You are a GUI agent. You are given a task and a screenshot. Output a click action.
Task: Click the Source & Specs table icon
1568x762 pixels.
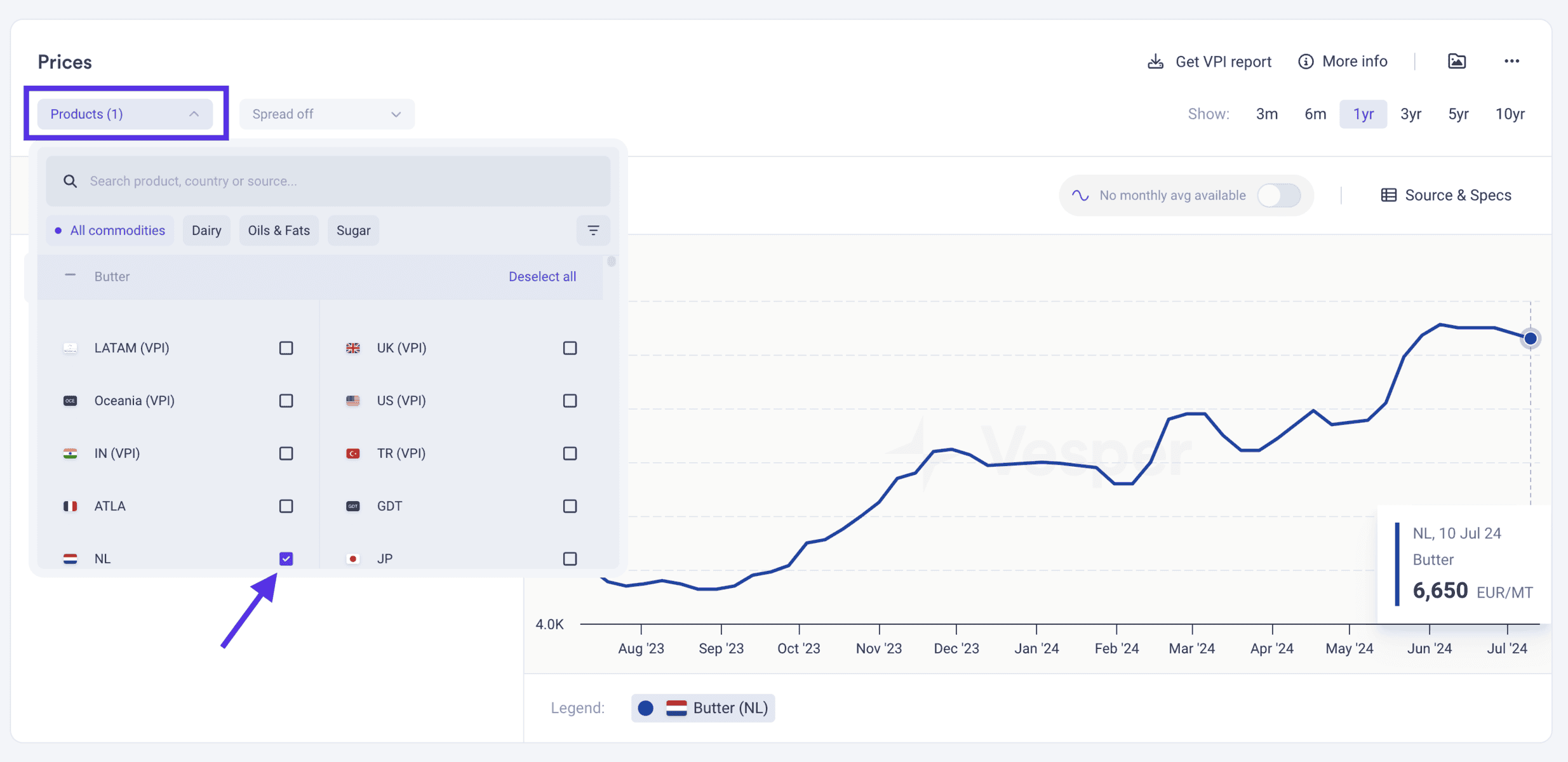pos(1388,195)
